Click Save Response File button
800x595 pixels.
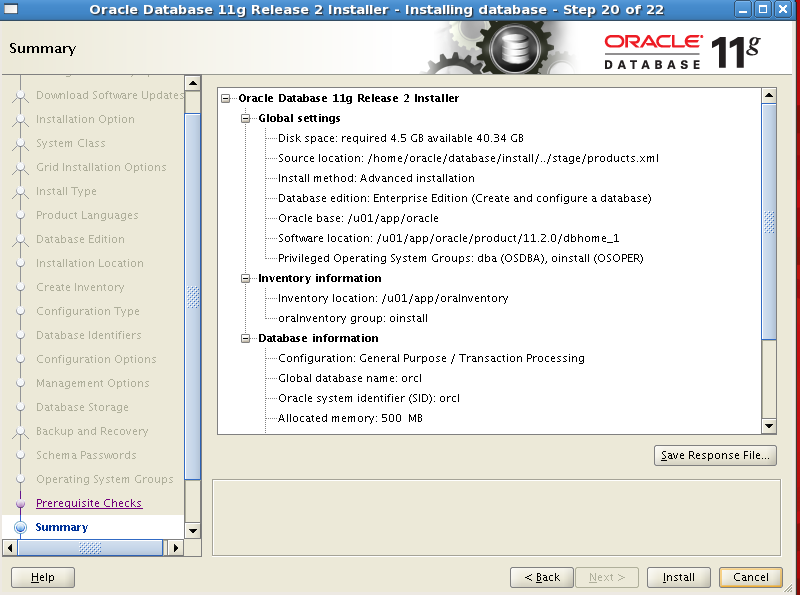coord(715,455)
